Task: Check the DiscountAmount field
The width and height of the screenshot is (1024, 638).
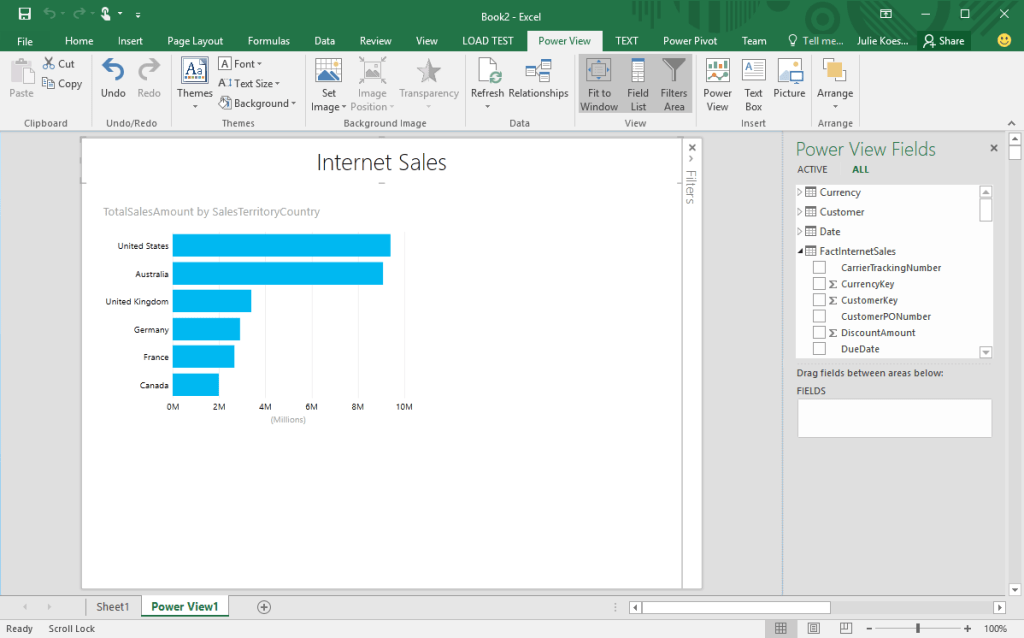Action: 819,333
